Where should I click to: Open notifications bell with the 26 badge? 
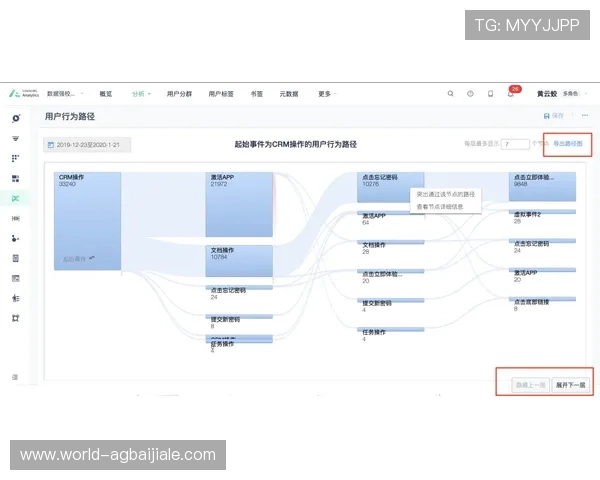coord(512,92)
